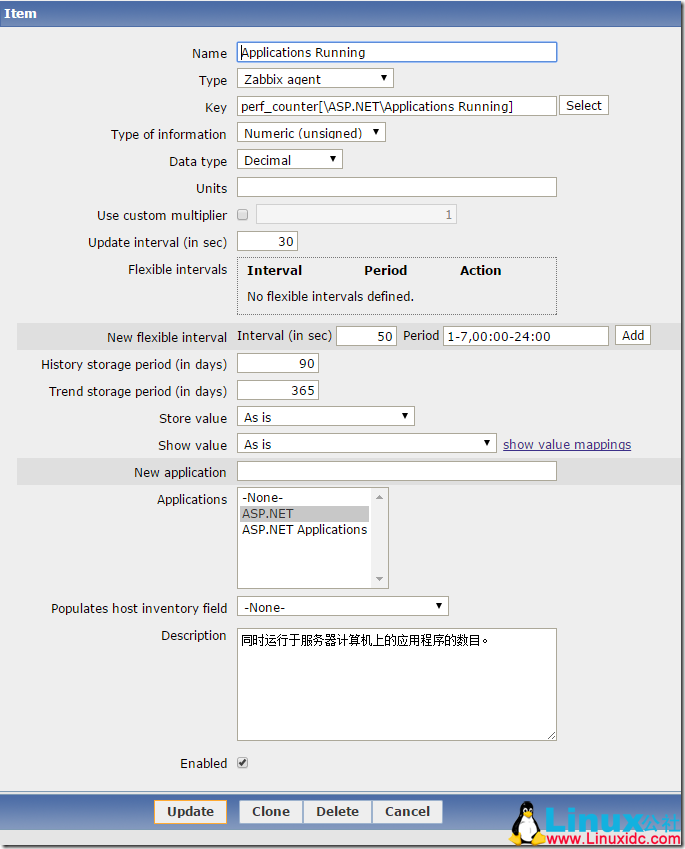Disable the Enabled checkbox

pos(241,762)
